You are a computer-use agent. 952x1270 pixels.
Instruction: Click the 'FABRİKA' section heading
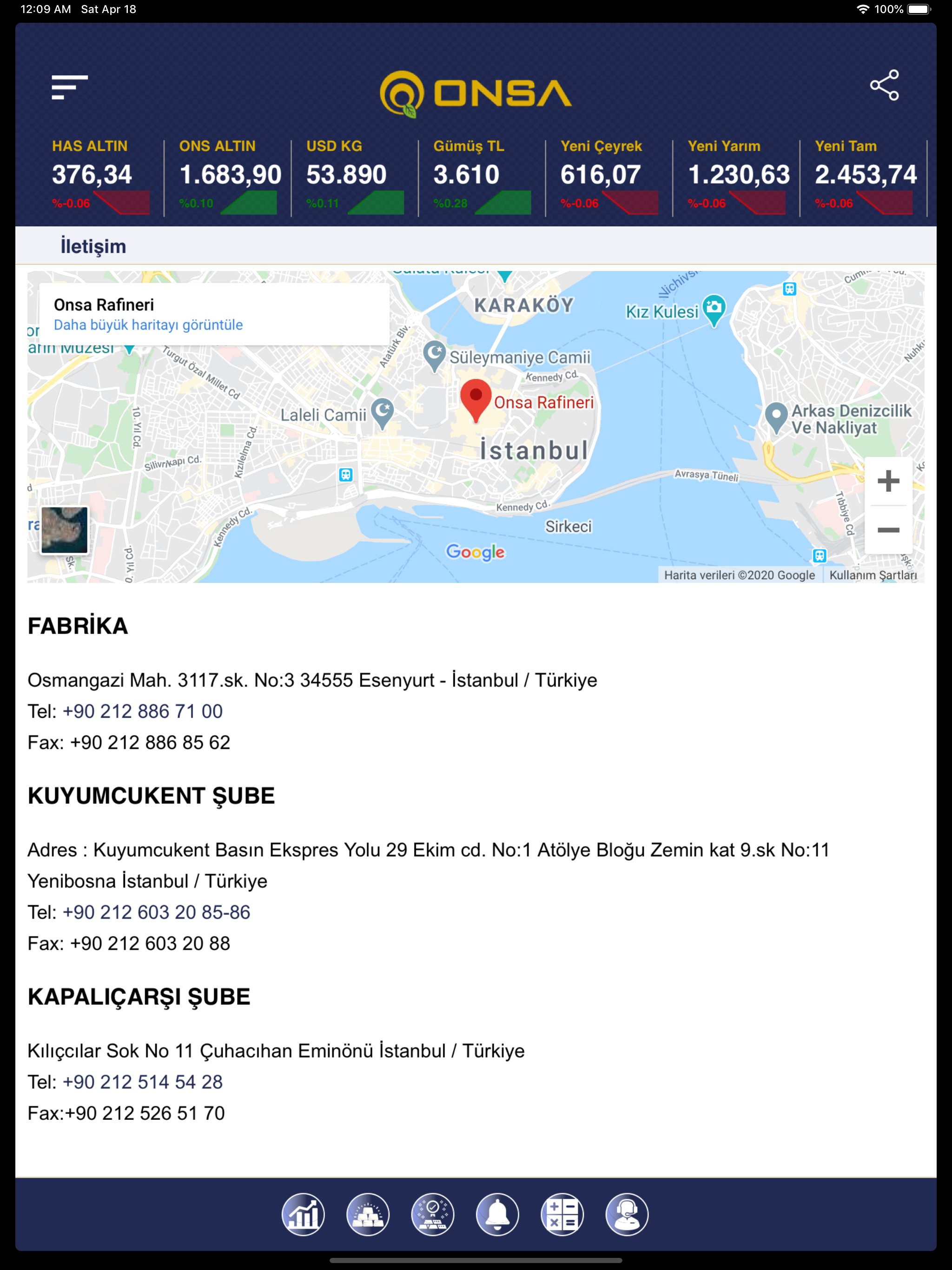tap(78, 626)
